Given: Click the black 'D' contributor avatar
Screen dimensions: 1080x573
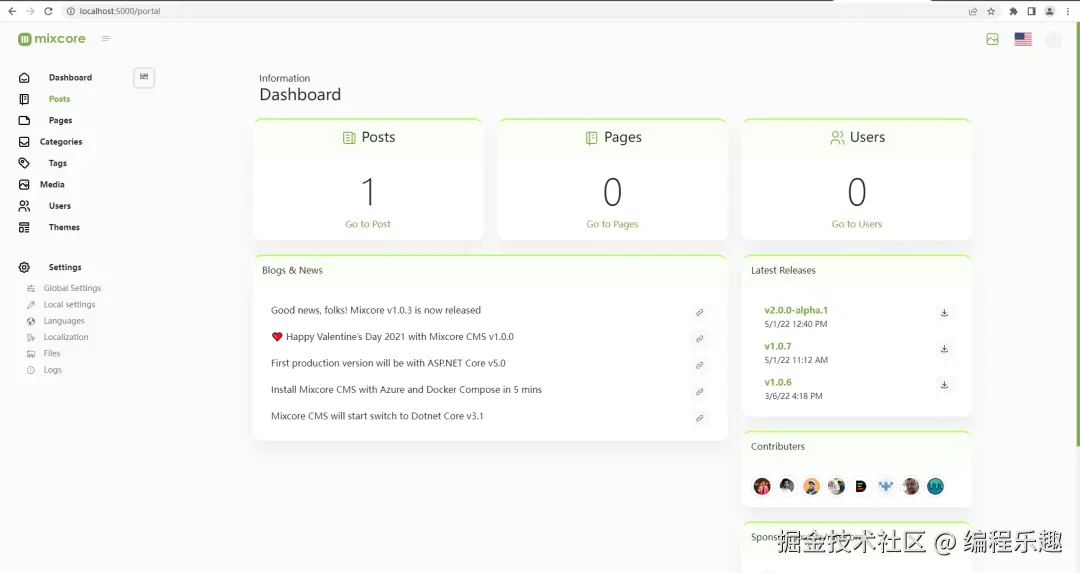Looking at the screenshot, I should coord(861,486).
